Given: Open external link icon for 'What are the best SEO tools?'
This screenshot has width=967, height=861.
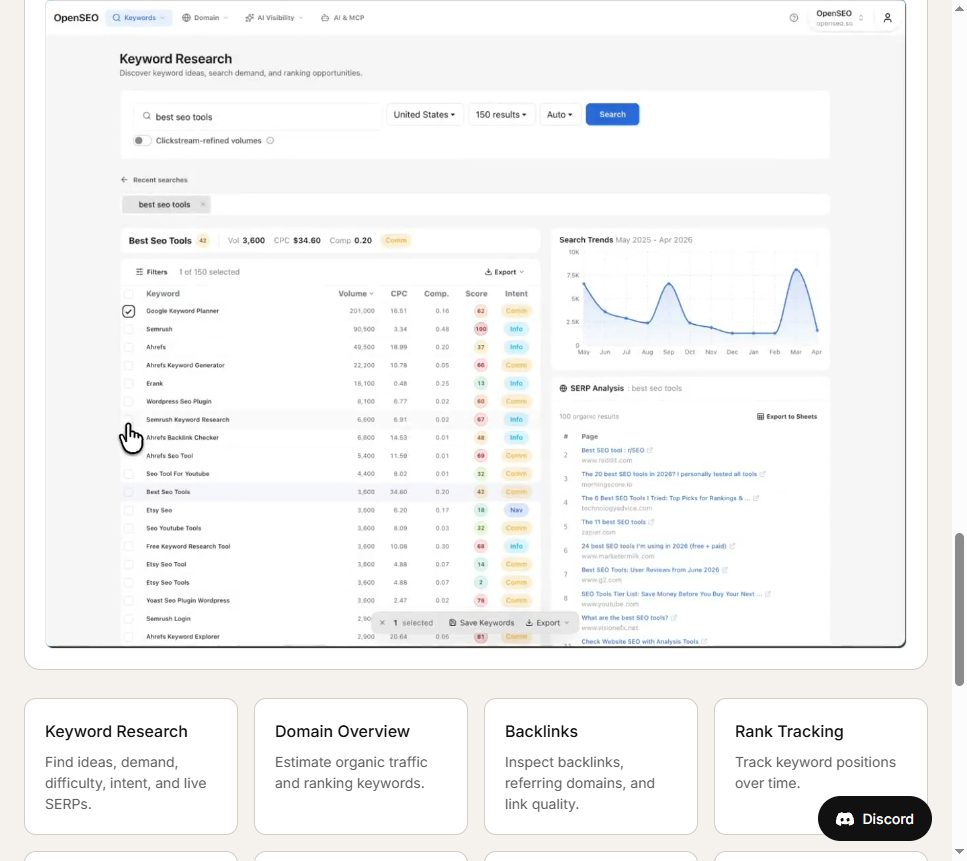Looking at the screenshot, I should [x=674, y=617].
